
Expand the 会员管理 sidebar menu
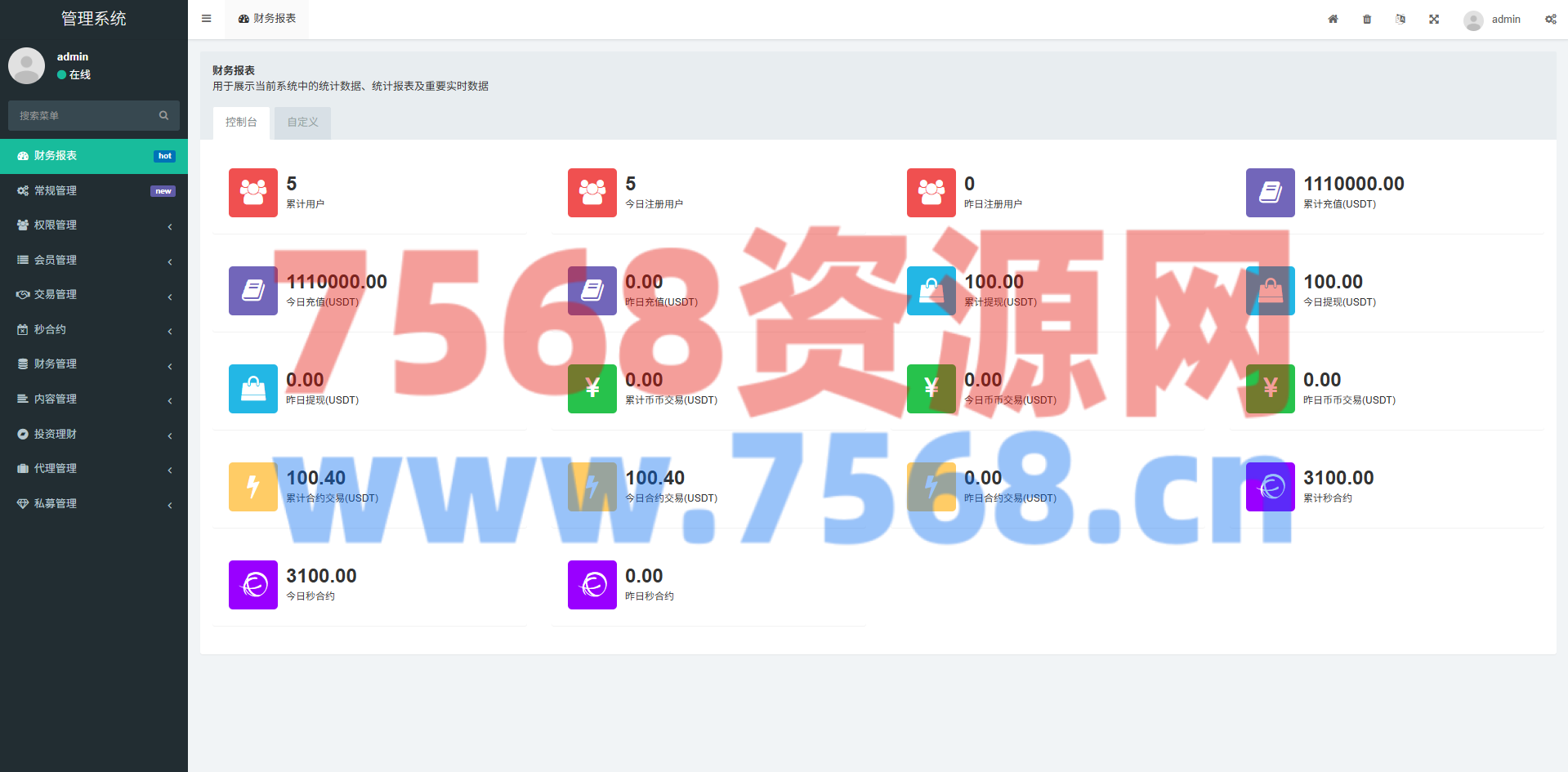click(x=93, y=261)
